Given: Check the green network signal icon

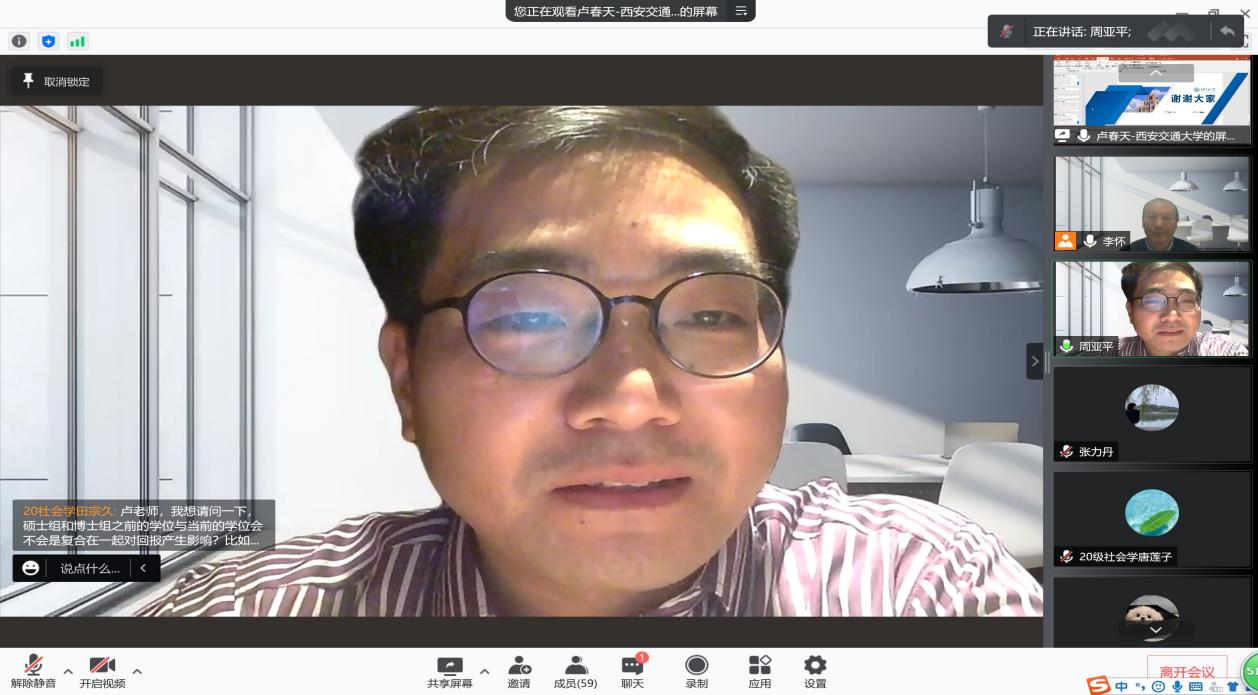Looking at the screenshot, I should tap(77, 41).
